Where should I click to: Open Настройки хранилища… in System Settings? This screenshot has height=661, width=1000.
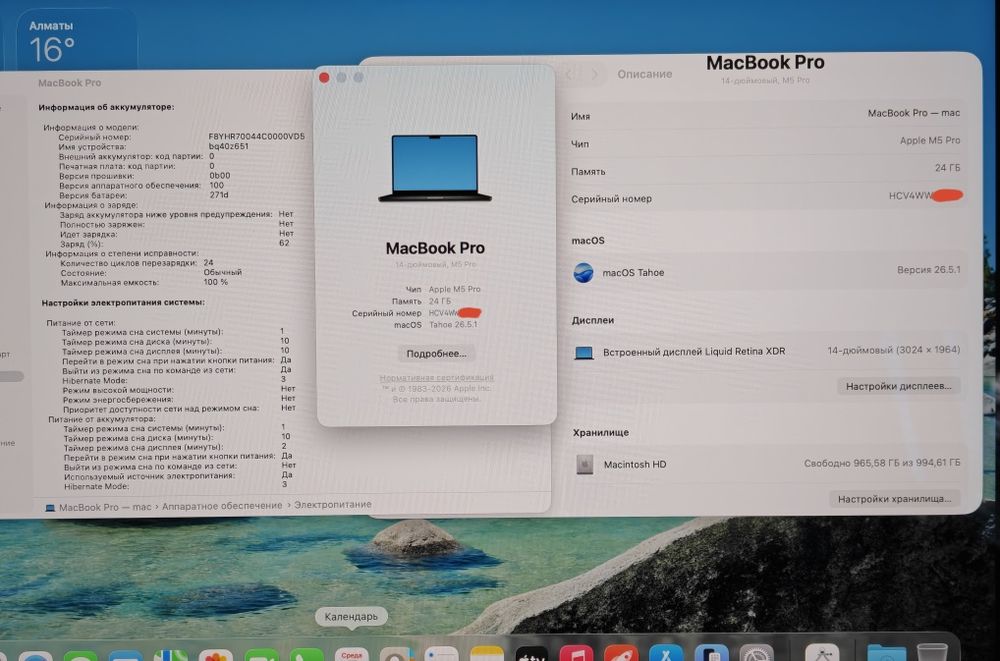coord(894,499)
